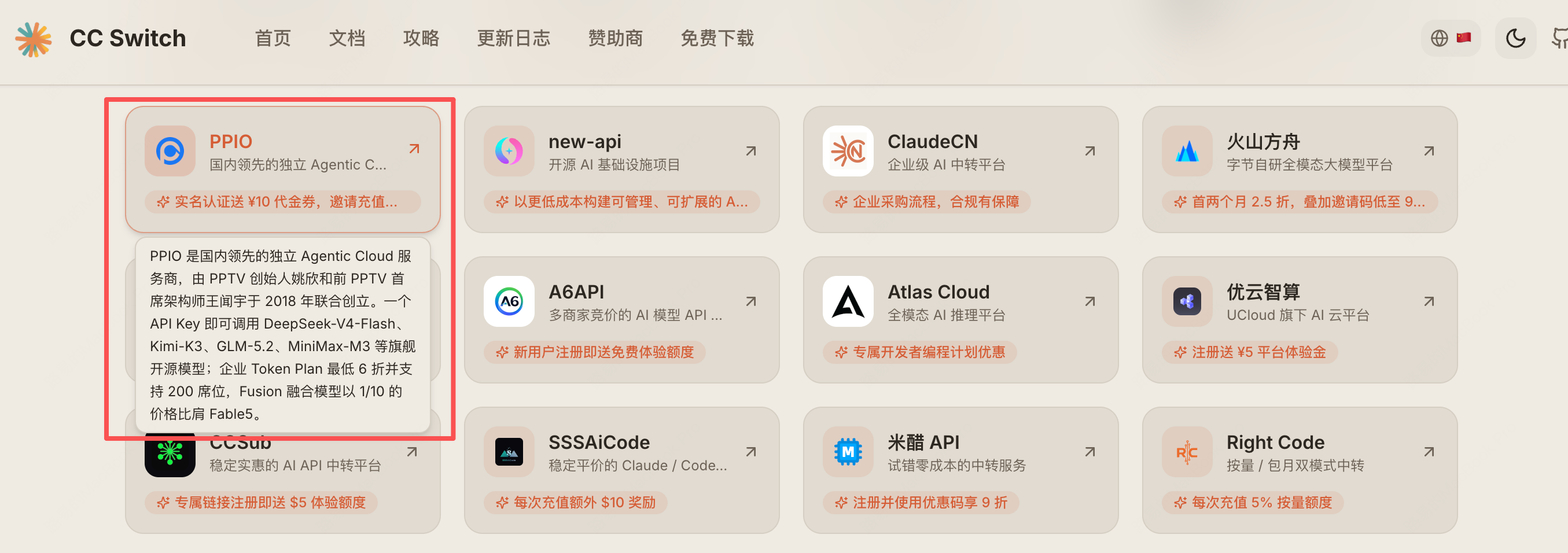Click SSSAiCode promo 每次充值额外 $10 奖励
The height and width of the screenshot is (553, 1568).
[x=575, y=502]
